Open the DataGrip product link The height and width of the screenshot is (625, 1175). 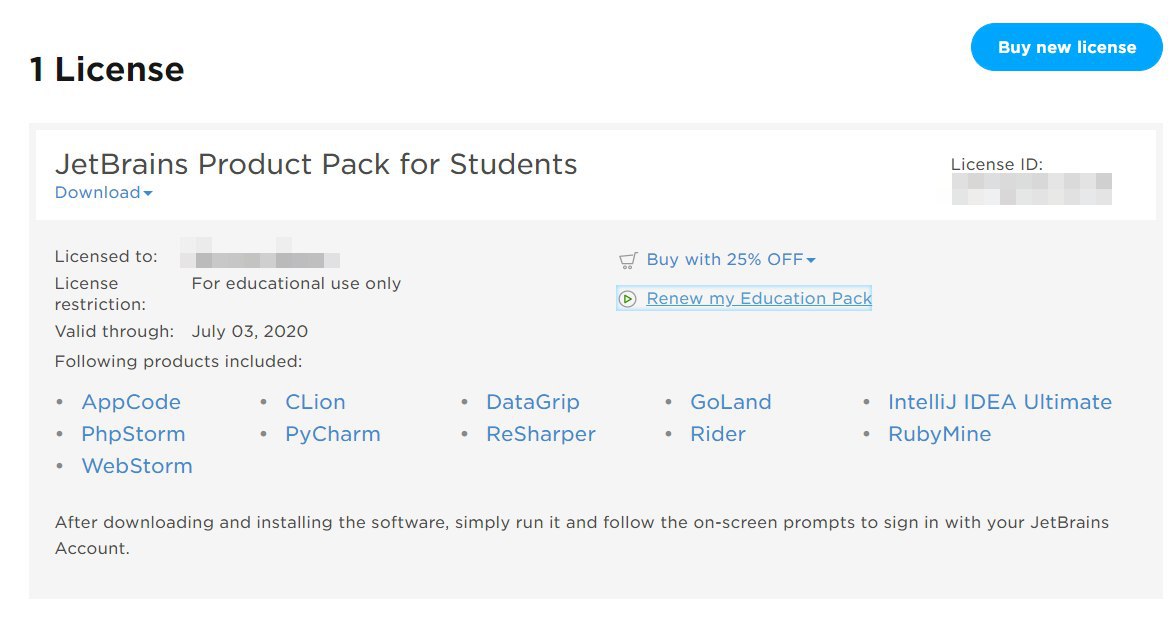(x=533, y=402)
